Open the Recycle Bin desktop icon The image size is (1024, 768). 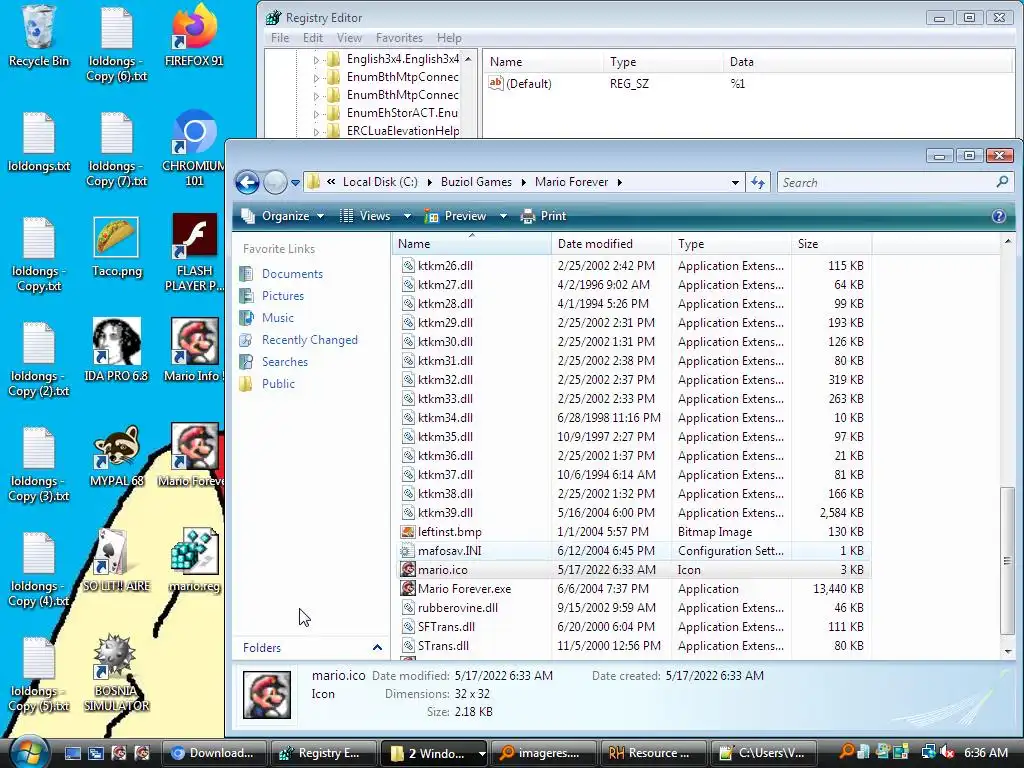click(38, 36)
